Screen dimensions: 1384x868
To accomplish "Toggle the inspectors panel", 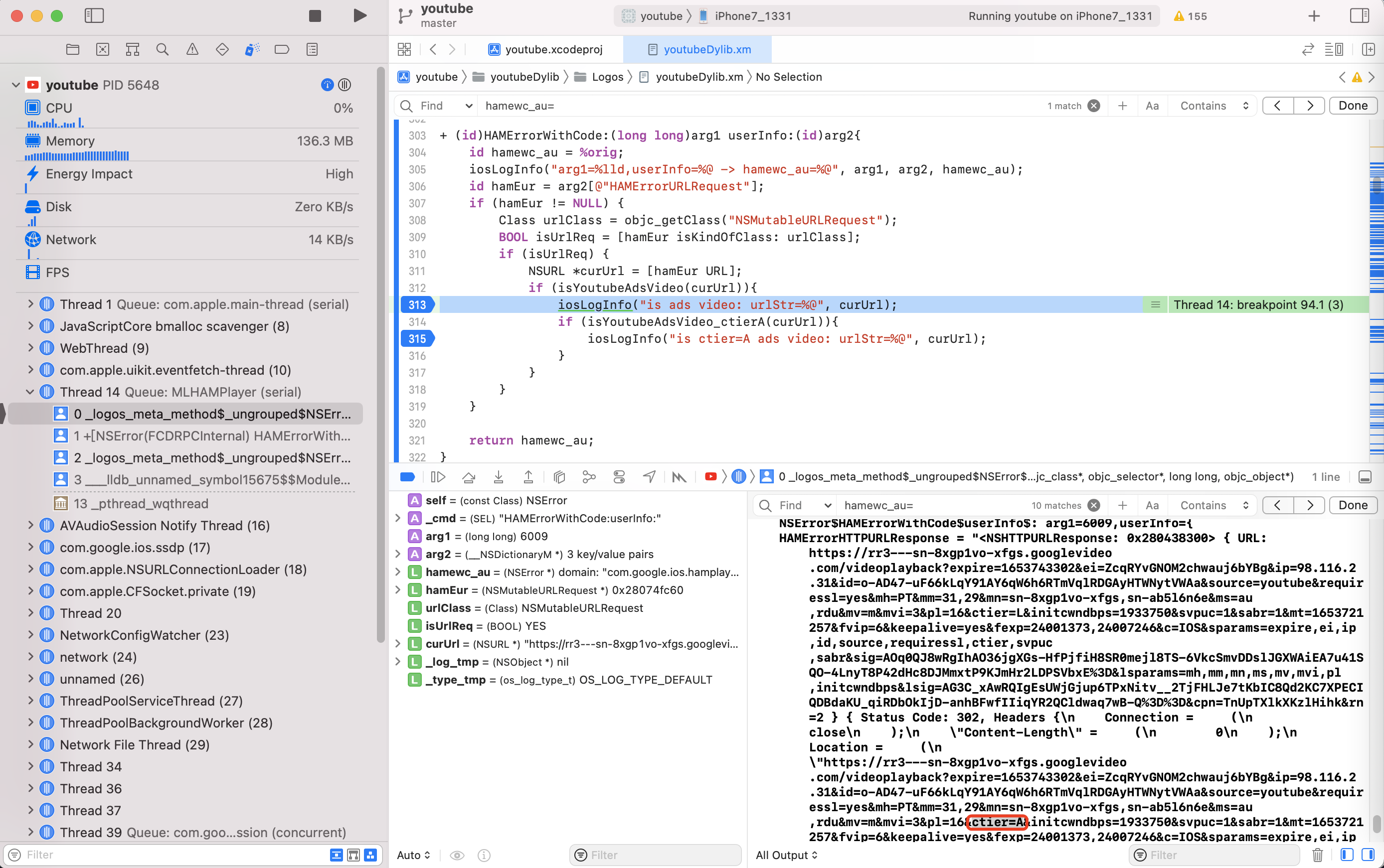I will pos(1359,15).
